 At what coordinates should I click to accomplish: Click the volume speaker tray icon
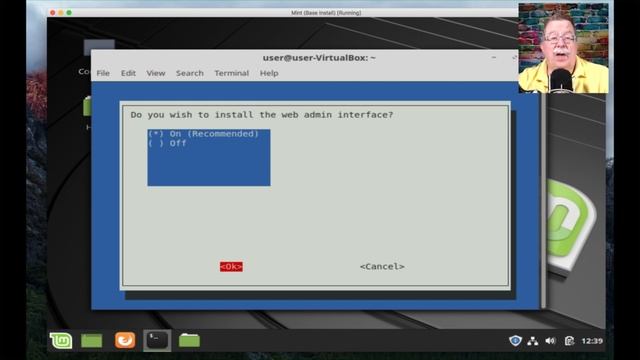pos(551,341)
